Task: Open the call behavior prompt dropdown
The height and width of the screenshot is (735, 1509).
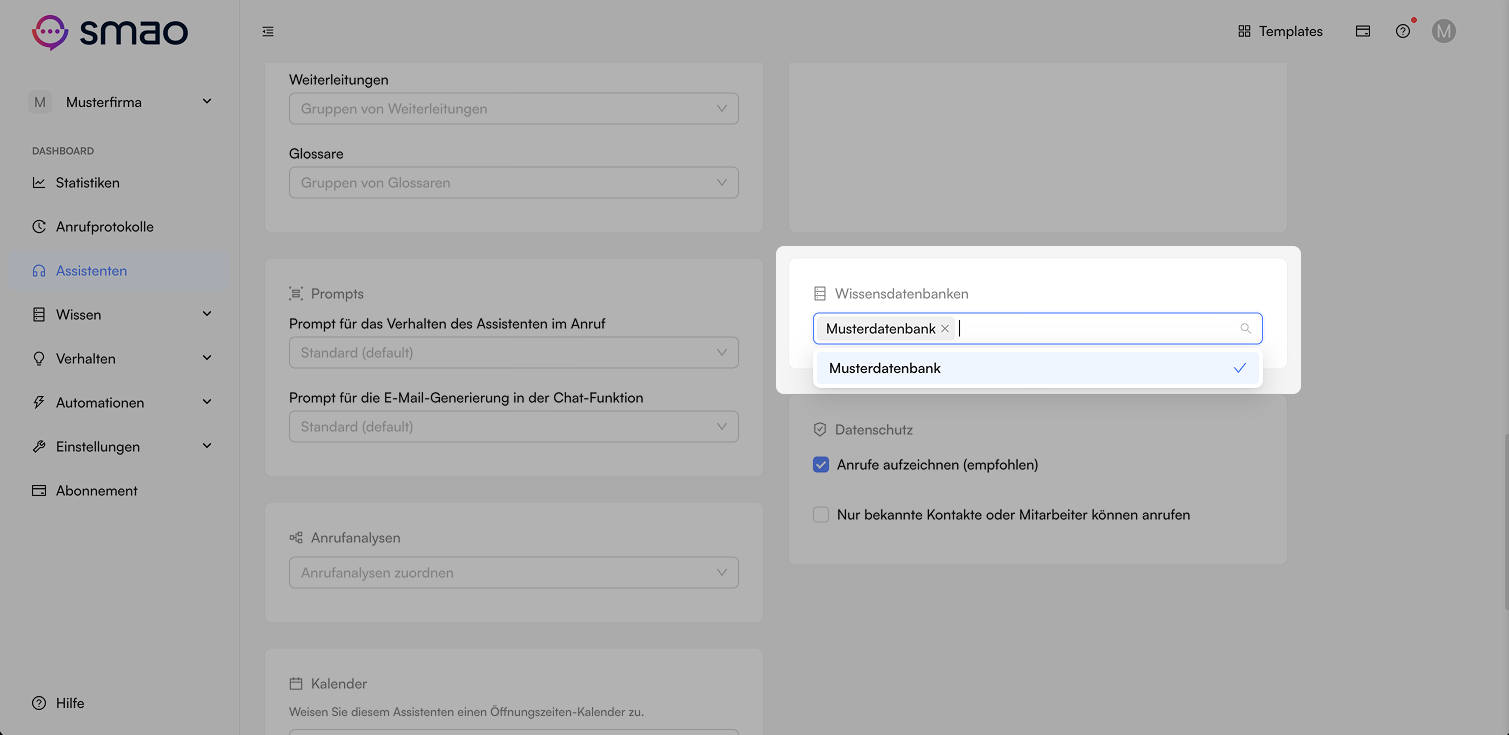Action: pyautogui.click(x=514, y=353)
